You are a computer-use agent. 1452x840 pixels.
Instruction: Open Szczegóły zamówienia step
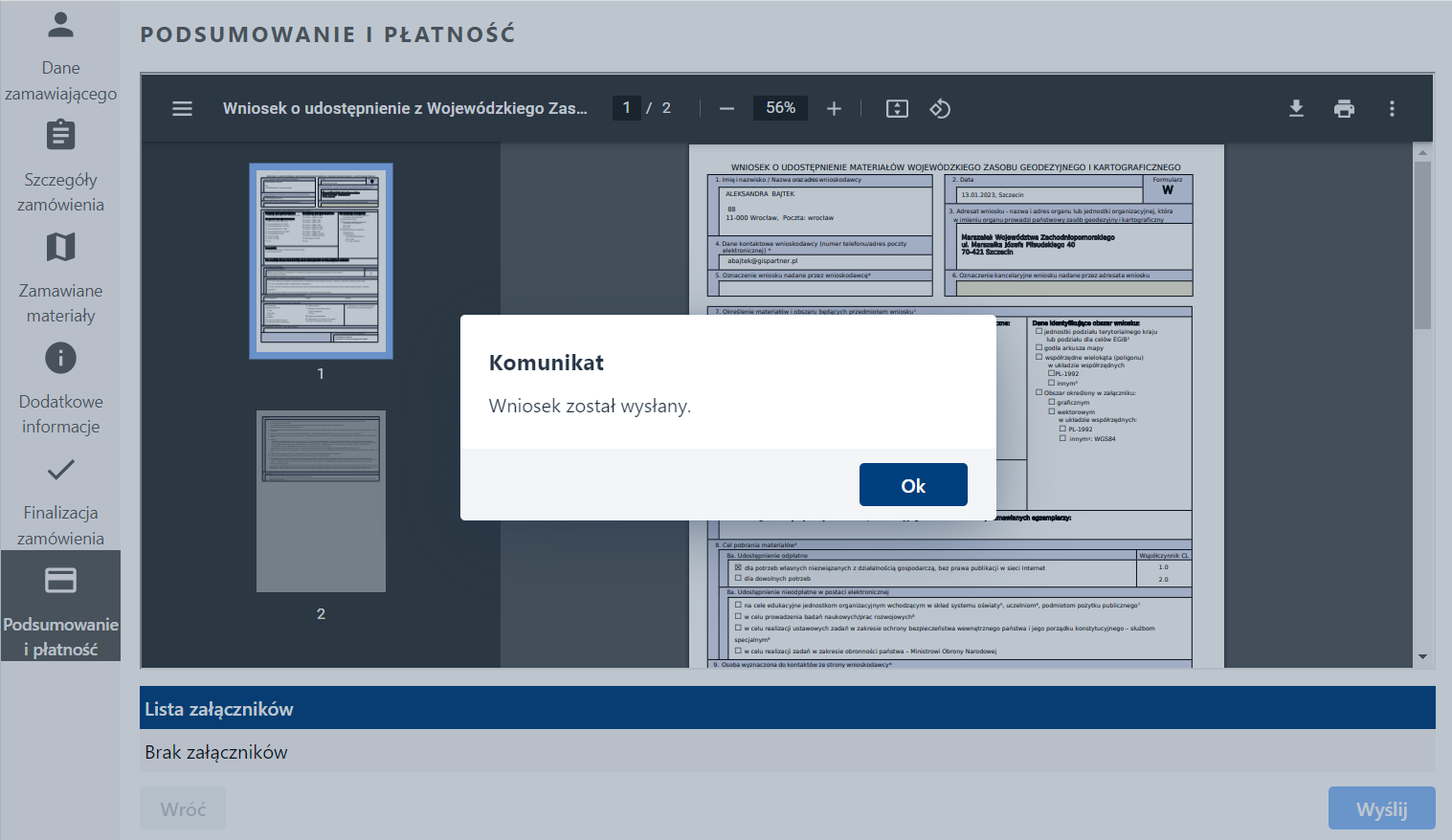pyautogui.click(x=60, y=166)
